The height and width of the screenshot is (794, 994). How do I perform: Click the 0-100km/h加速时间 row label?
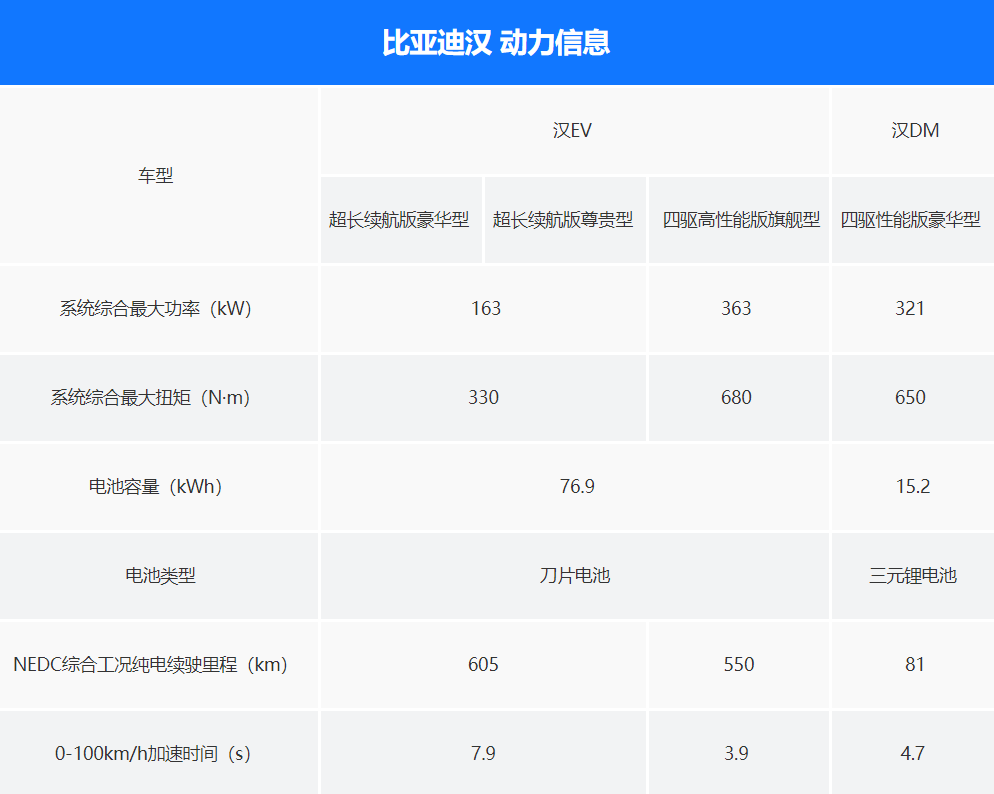[x=159, y=753]
